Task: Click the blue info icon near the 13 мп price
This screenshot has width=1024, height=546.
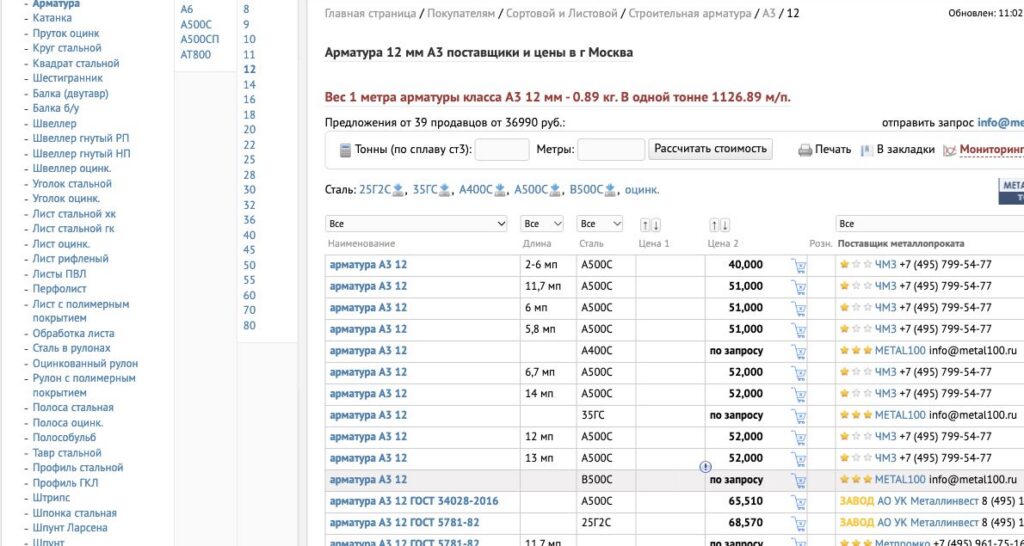Action: click(705, 467)
